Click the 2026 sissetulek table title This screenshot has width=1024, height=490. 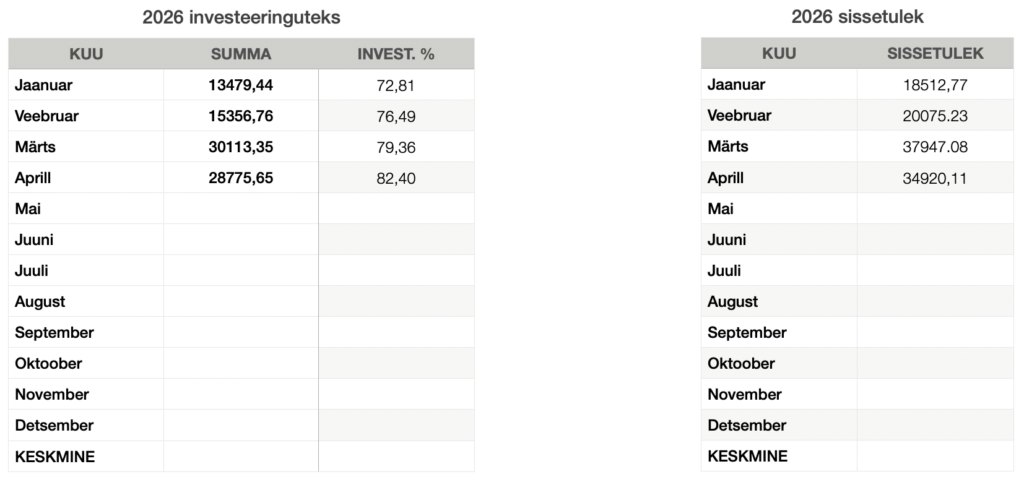(857, 17)
